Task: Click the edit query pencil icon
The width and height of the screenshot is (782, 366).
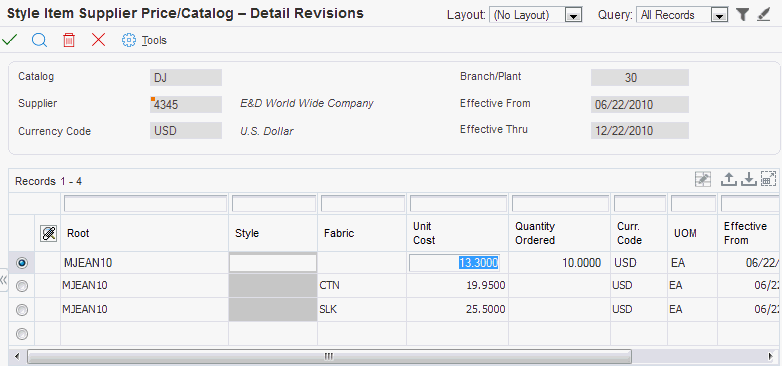Action: point(764,15)
